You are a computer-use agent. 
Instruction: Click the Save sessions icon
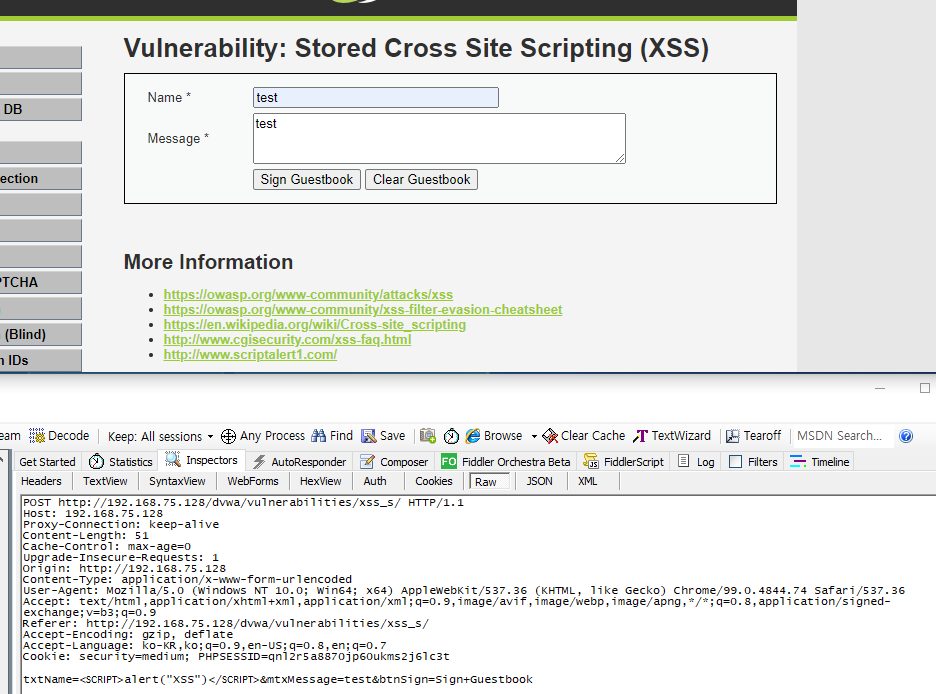369,436
